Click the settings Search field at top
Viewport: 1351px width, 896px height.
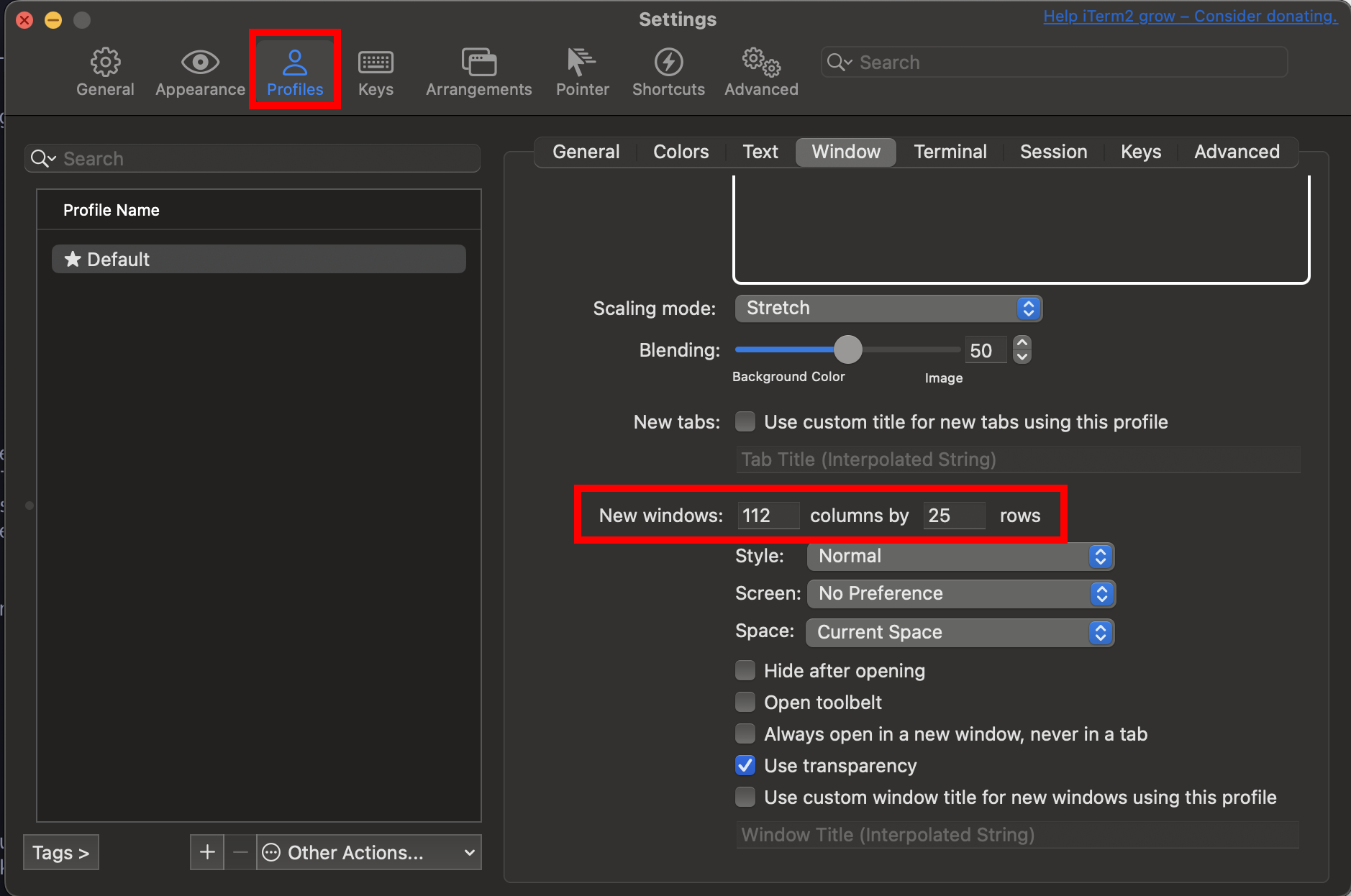pyautogui.click(x=1054, y=63)
